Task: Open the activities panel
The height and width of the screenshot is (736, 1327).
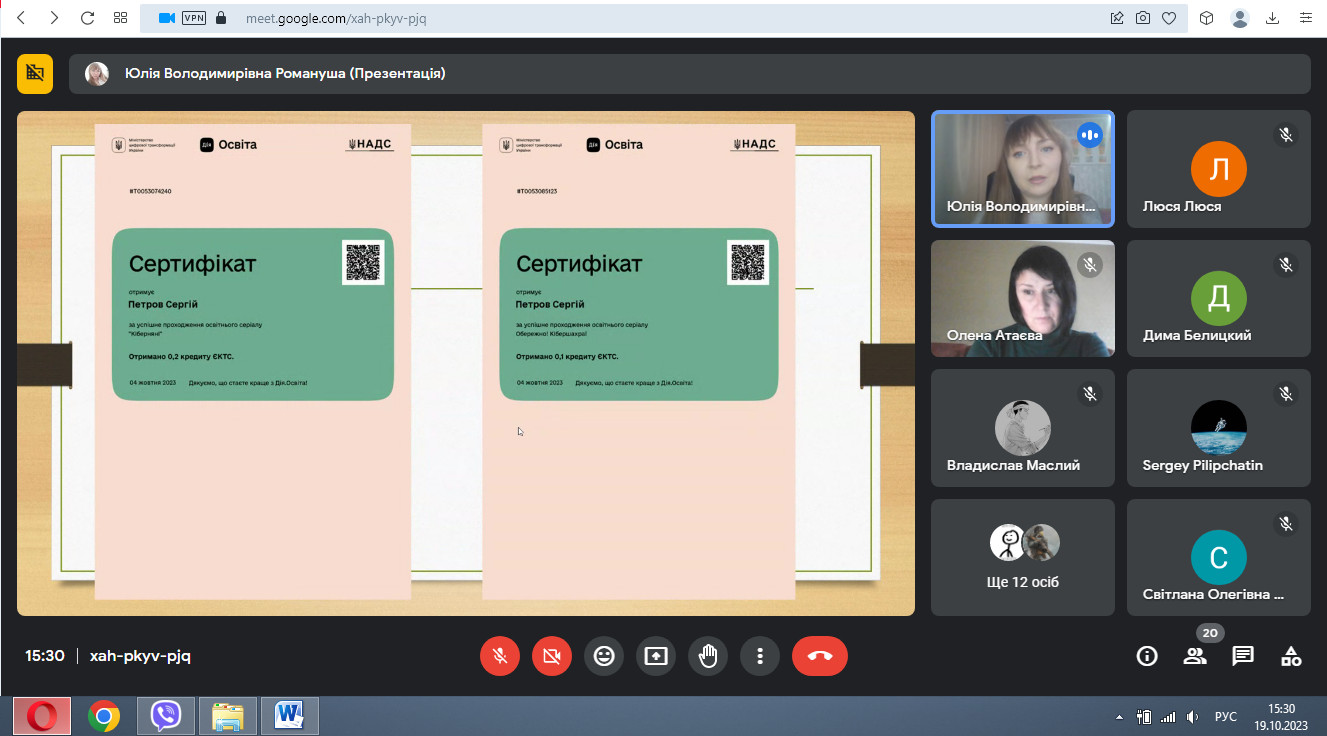Action: coord(1291,656)
